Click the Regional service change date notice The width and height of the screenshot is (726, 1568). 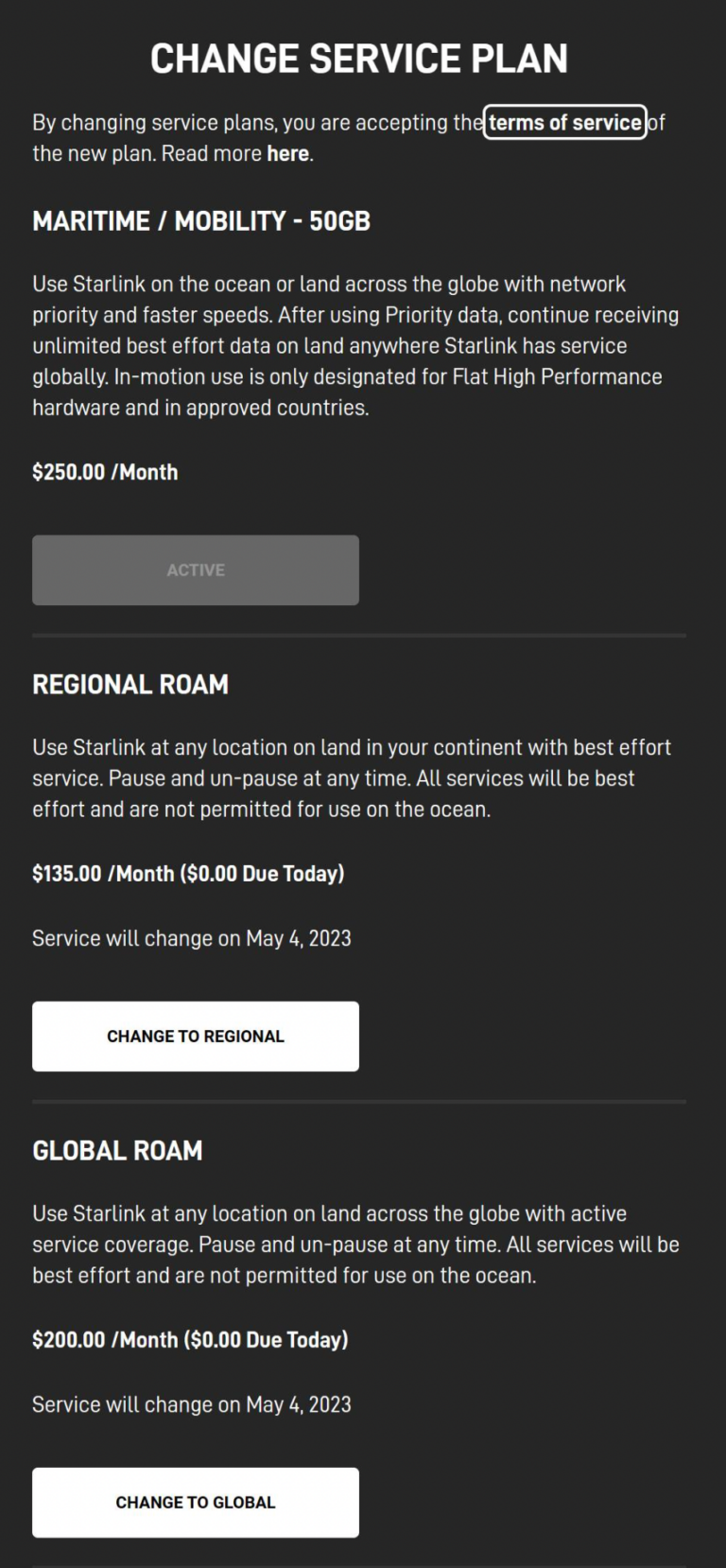tap(191, 937)
